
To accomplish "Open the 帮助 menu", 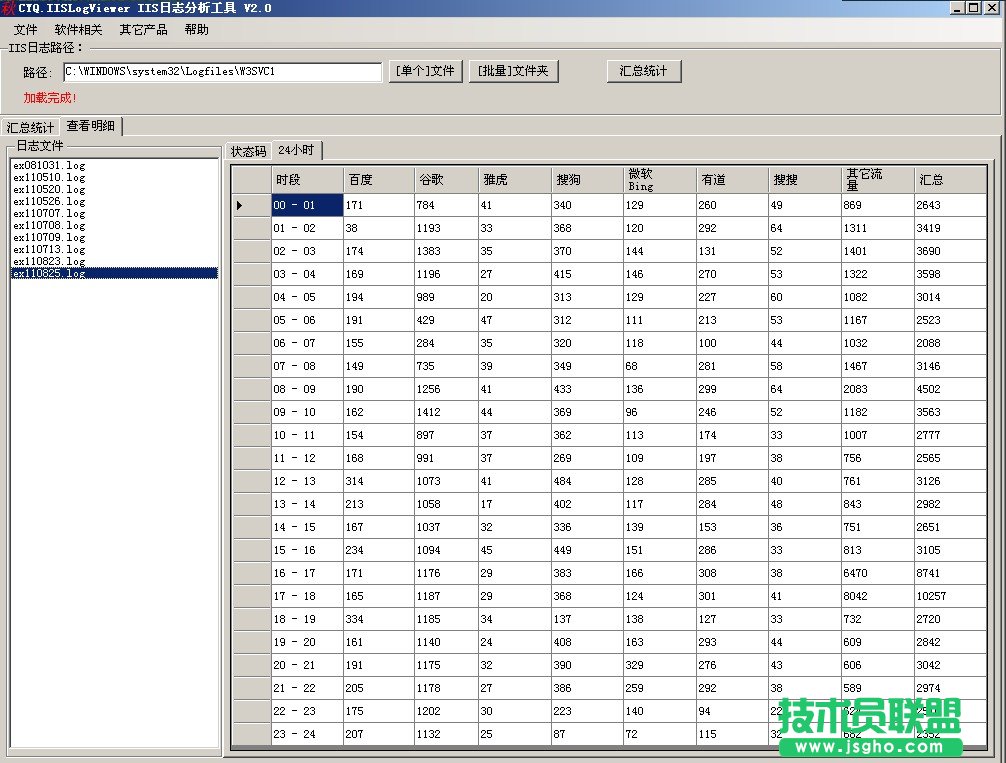I will tap(195, 29).
